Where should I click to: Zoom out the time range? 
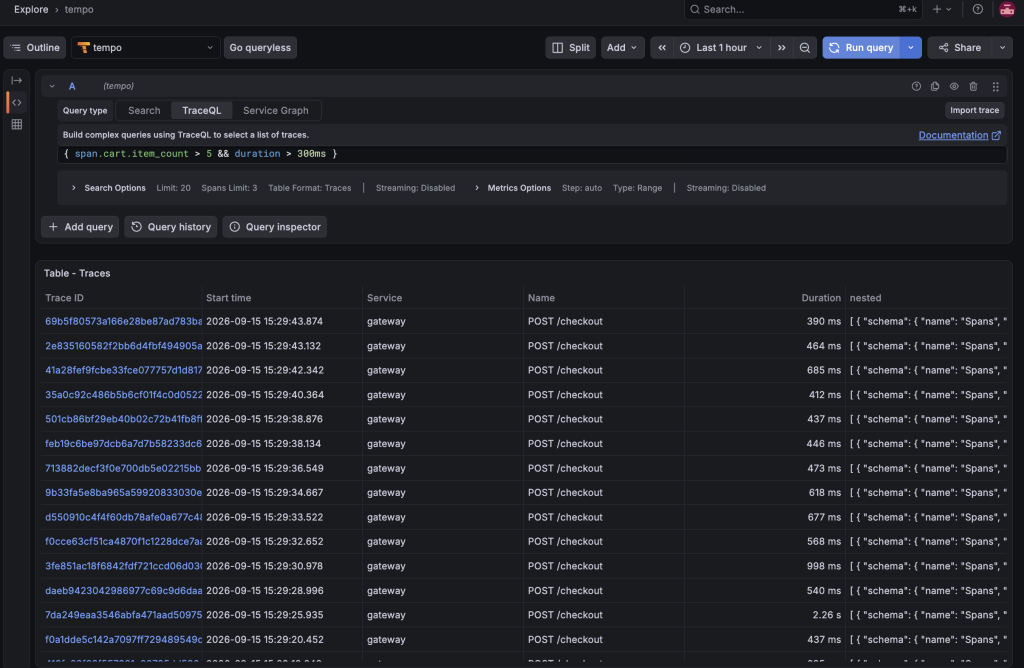point(805,48)
